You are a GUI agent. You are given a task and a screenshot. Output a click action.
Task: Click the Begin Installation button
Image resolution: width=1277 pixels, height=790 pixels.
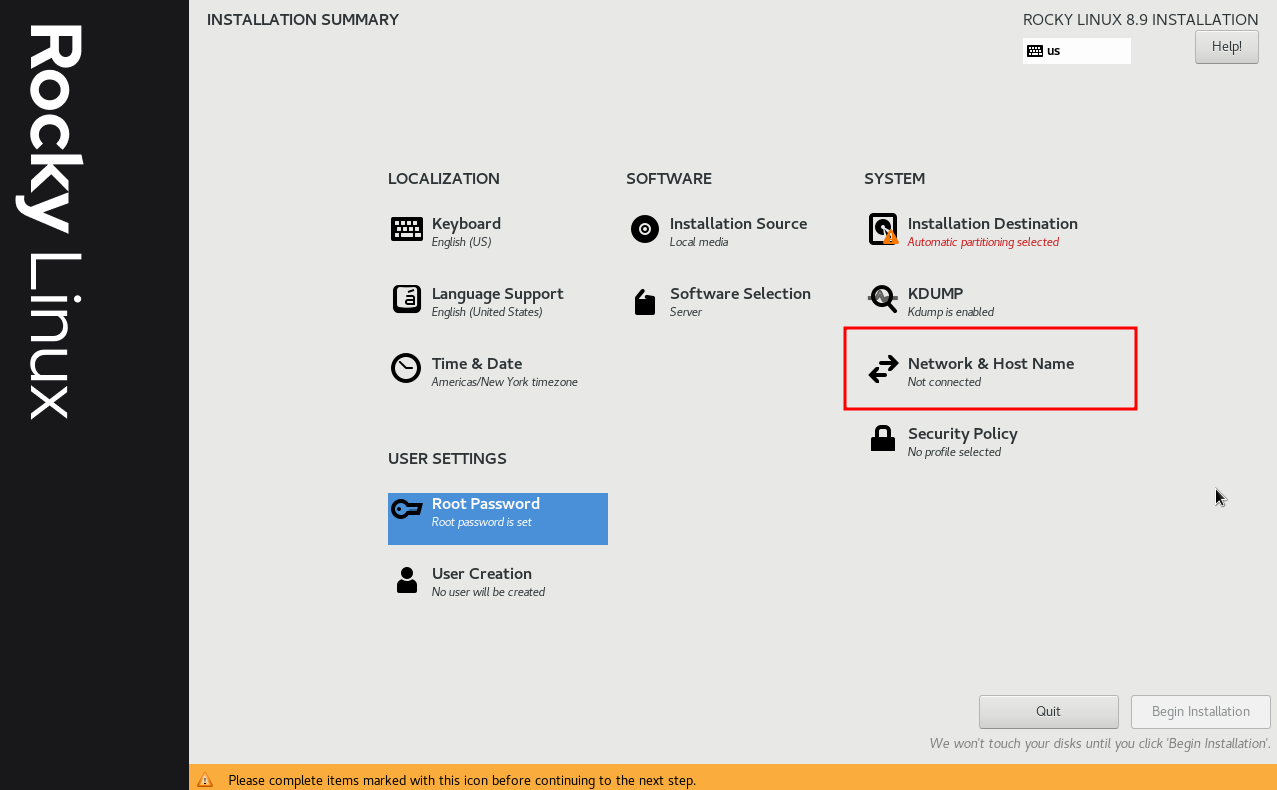(x=1201, y=712)
